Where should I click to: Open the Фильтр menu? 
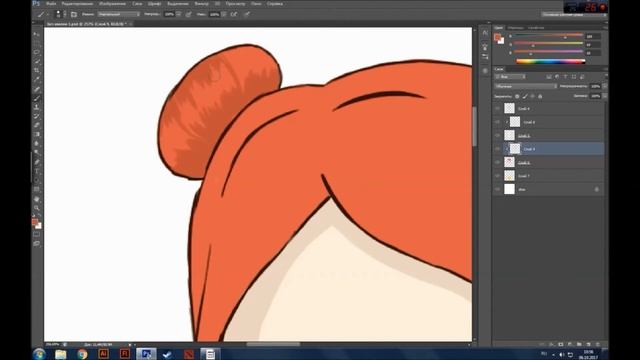tap(201, 4)
